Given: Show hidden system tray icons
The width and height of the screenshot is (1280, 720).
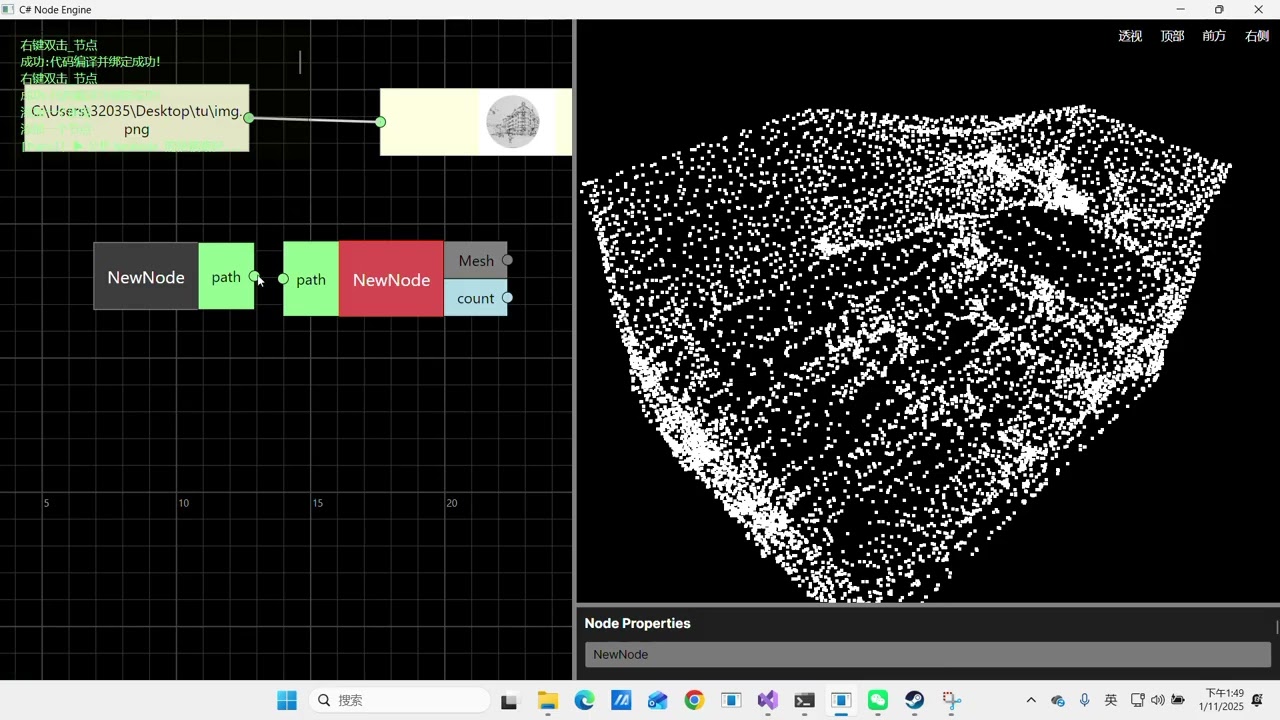Looking at the screenshot, I should [x=1031, y=700].
